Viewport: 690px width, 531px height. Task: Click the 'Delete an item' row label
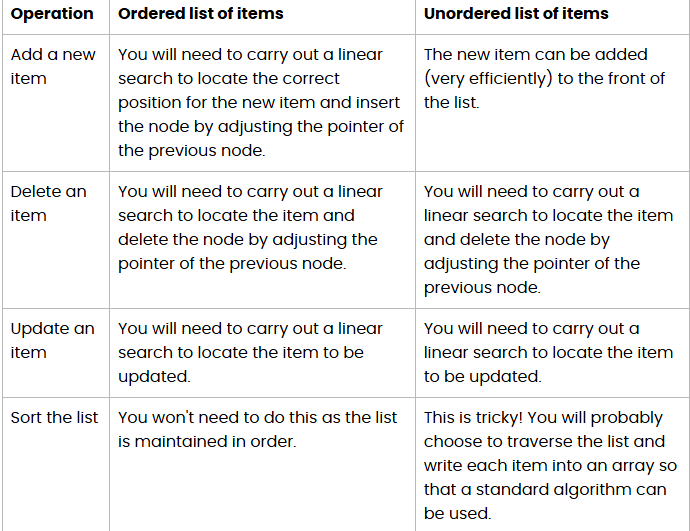[x=48, y=203]
